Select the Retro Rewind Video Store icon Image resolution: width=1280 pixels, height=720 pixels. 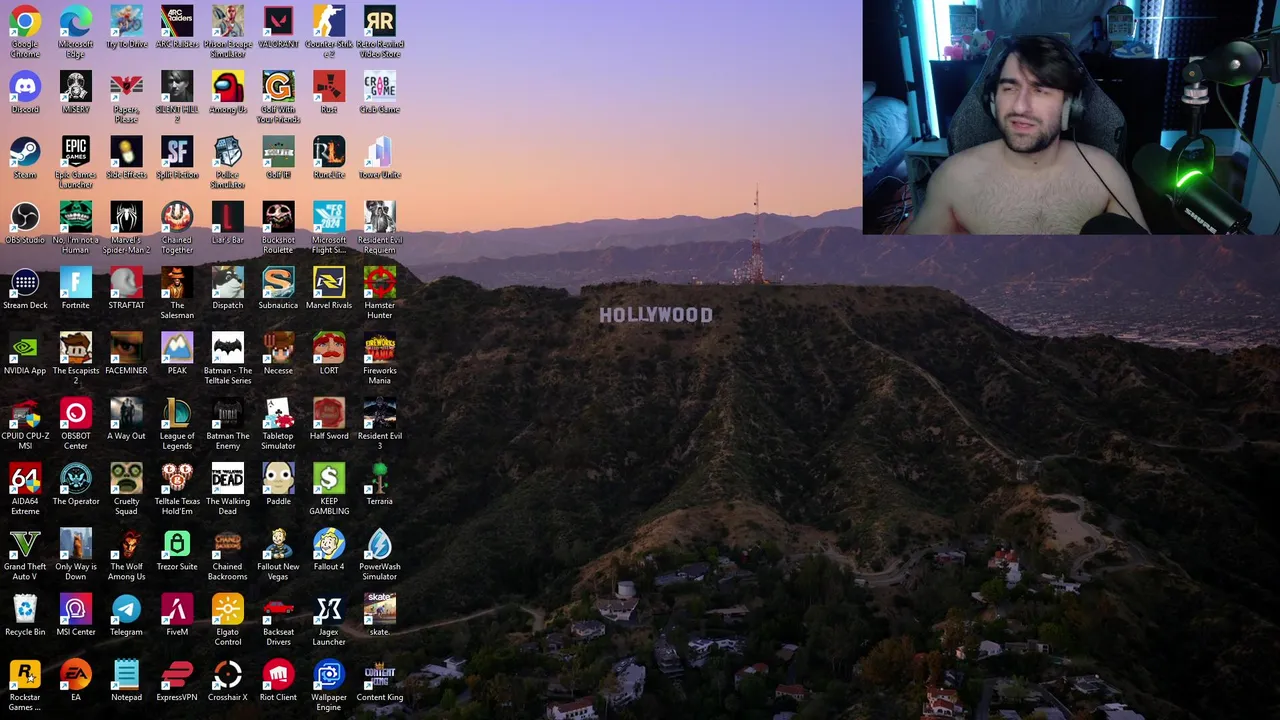(380, 21)
